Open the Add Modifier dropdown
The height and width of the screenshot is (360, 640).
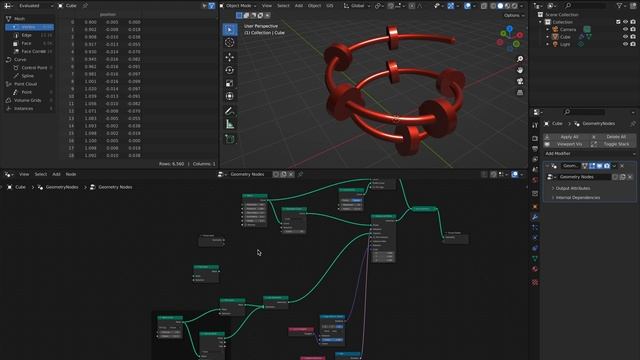(590, 153)
